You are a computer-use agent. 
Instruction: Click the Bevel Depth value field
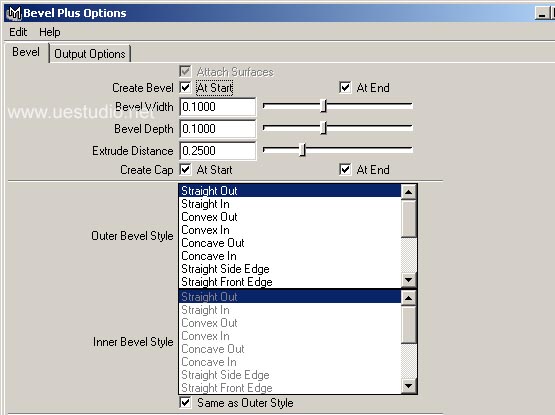(x=218, y=129)
